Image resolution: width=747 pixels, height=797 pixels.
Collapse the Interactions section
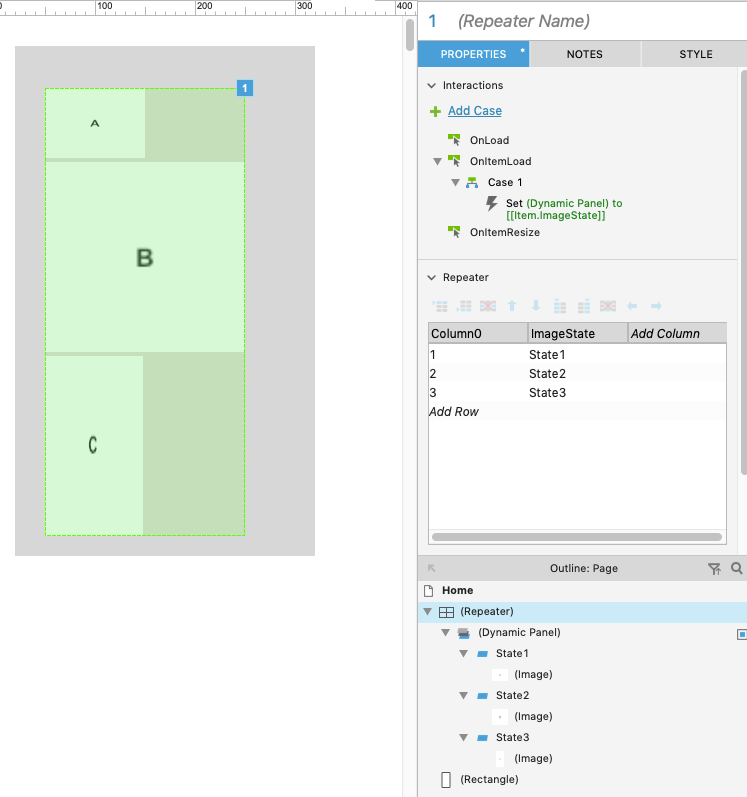coord(432,86)
